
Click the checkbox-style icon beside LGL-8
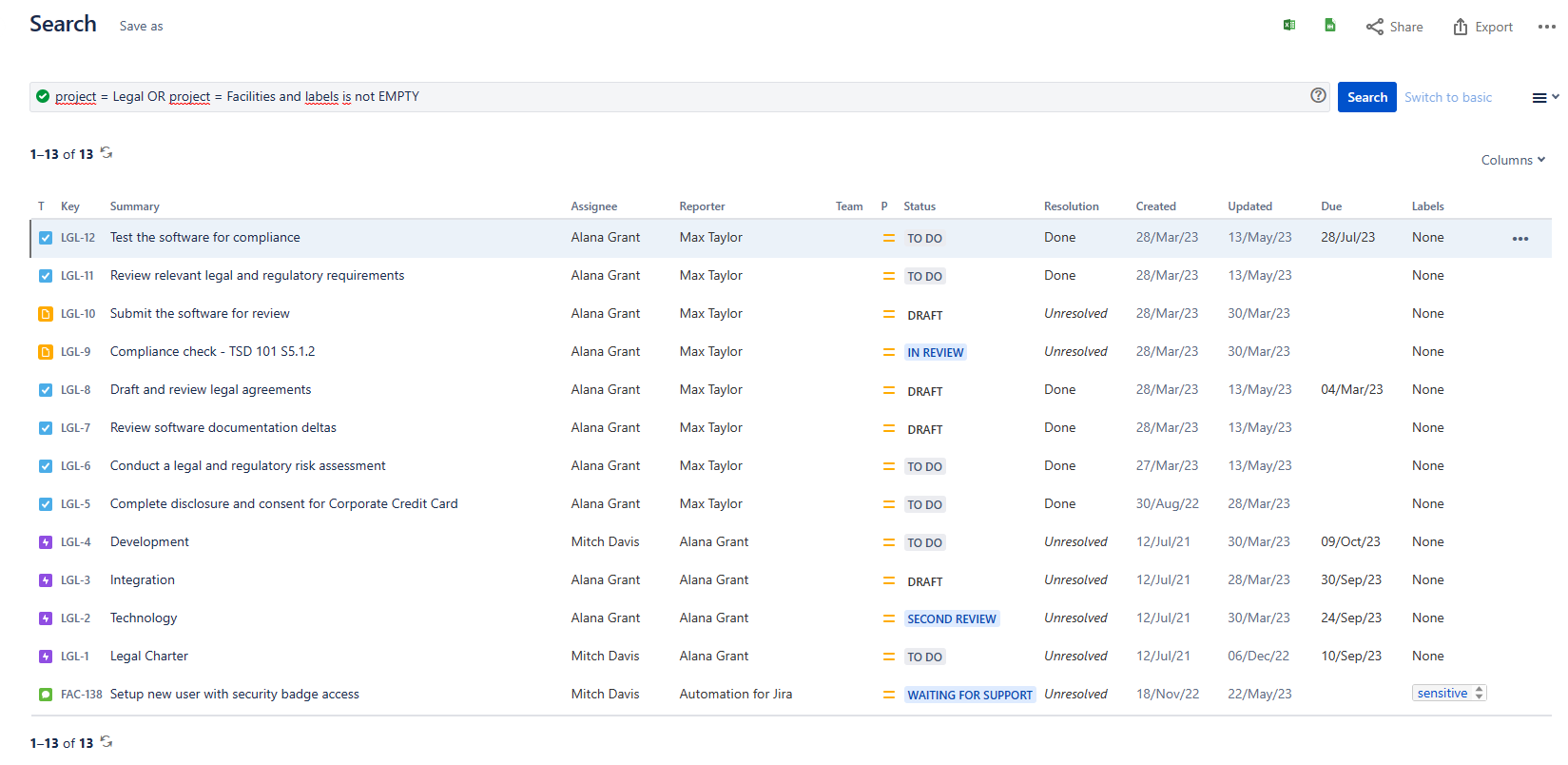click(46, 390)
